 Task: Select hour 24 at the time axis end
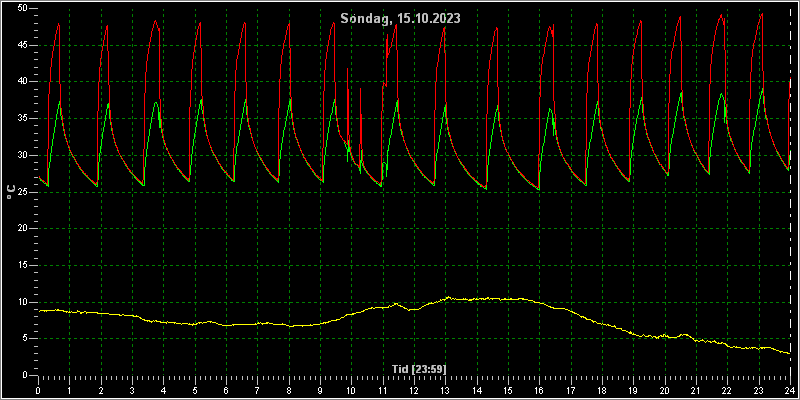click(x=790, y=391)
